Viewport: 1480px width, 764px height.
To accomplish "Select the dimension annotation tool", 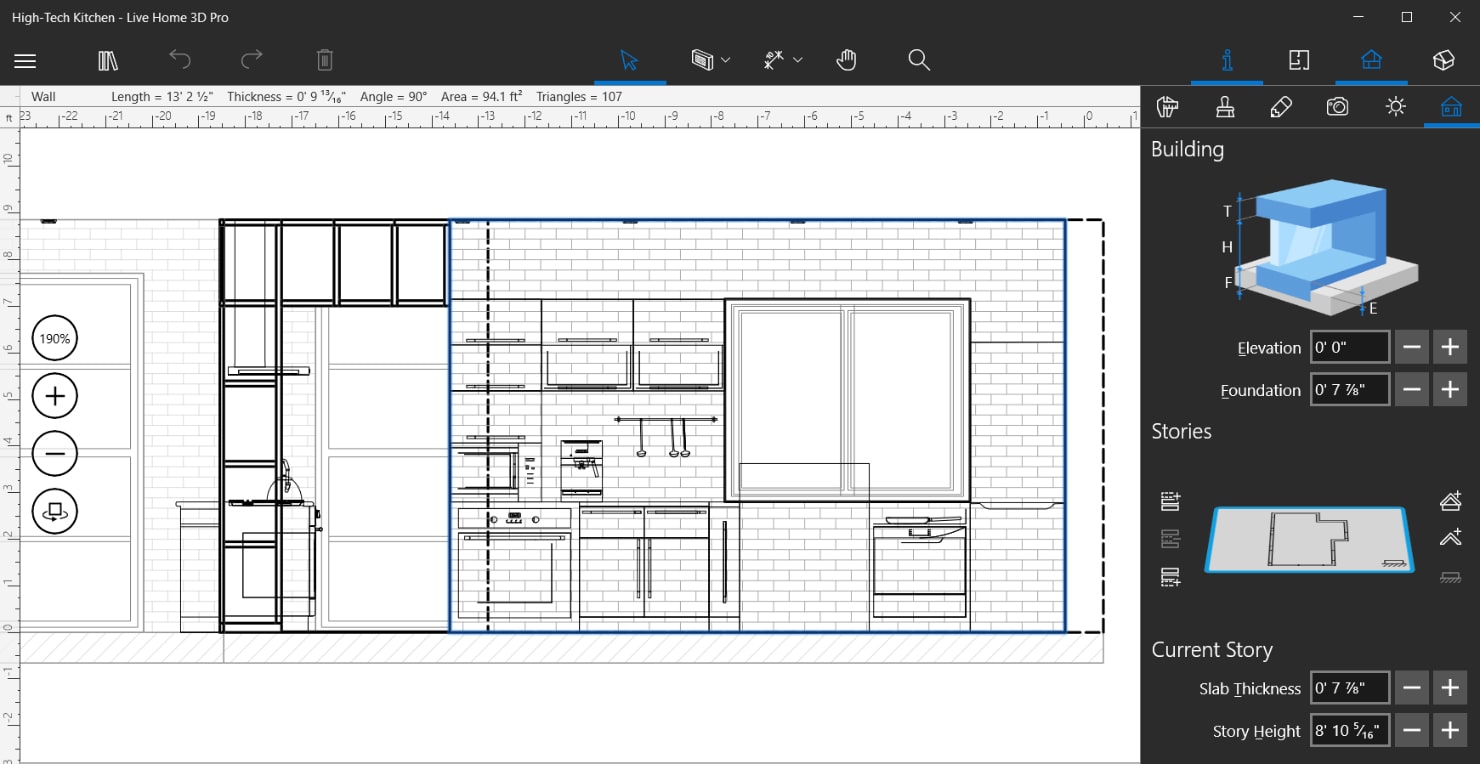I will 774,60.
